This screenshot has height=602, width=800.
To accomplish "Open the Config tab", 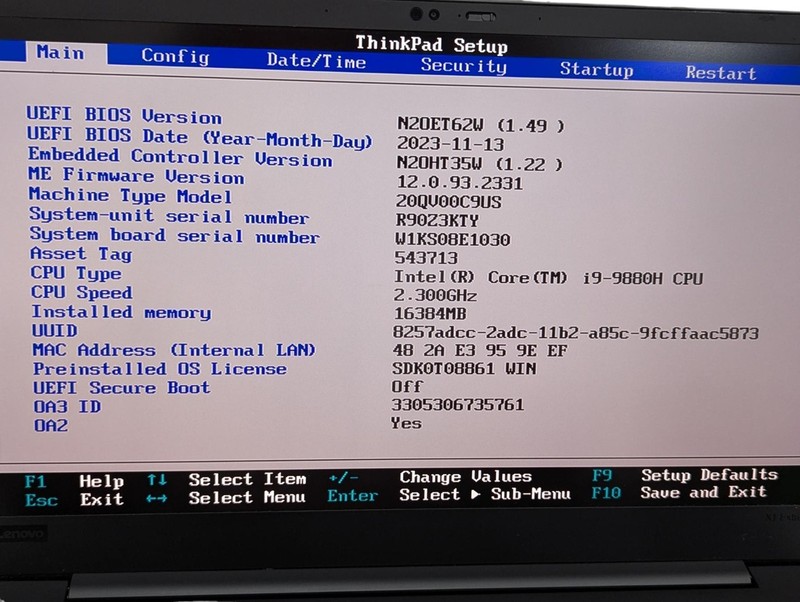I will point(175,56).
